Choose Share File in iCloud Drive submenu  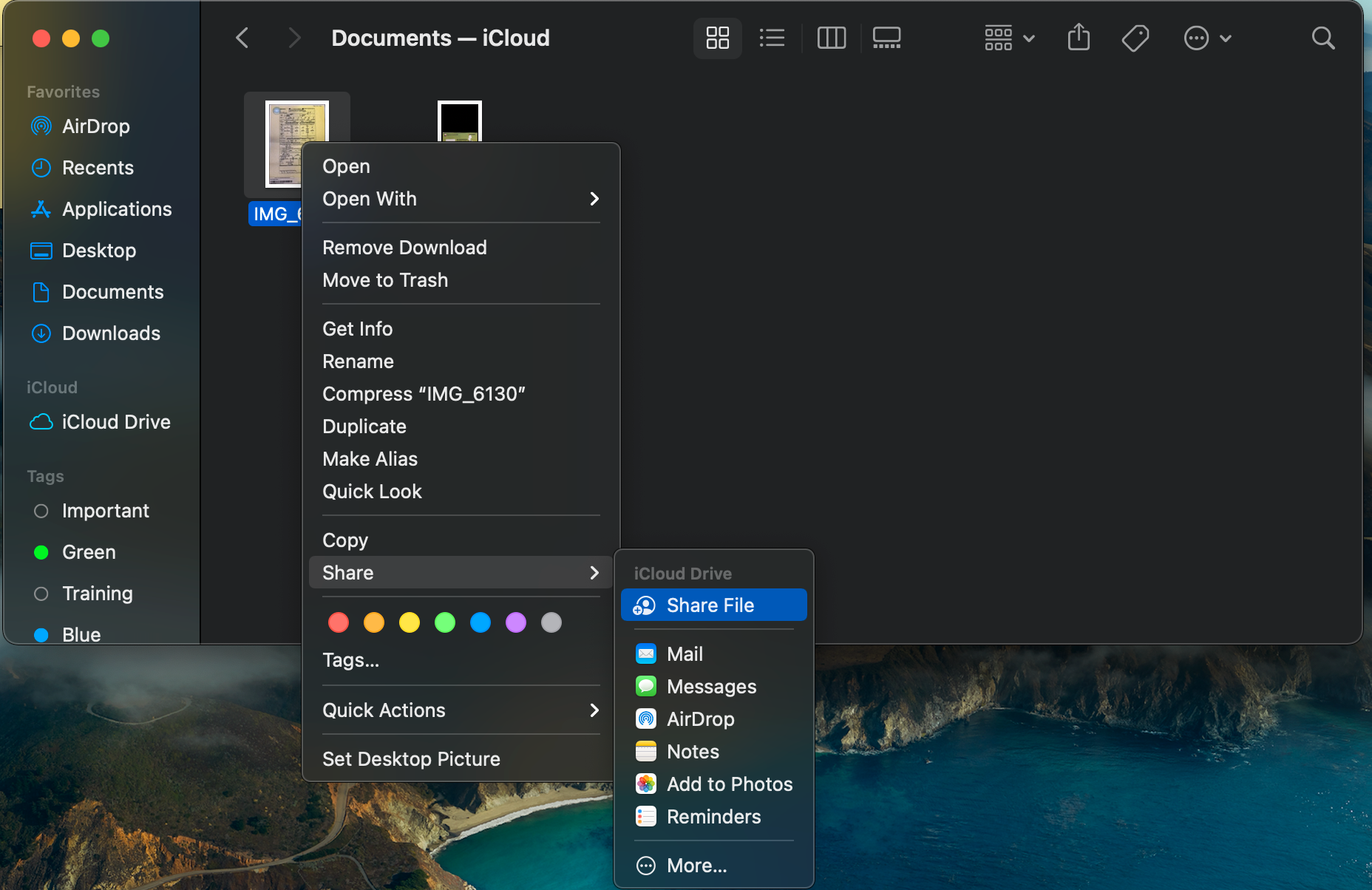[x=710, y=605]
